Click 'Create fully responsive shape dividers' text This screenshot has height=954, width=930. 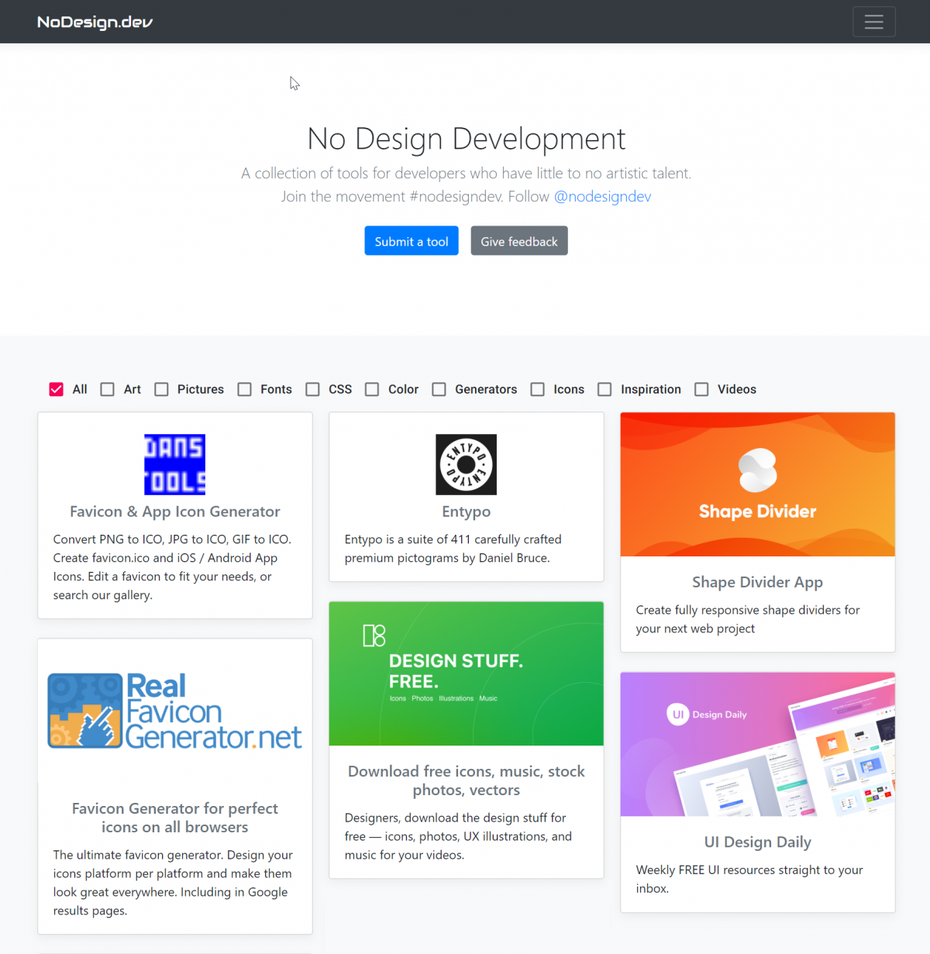pyautogui.click(x=748, y=619)
